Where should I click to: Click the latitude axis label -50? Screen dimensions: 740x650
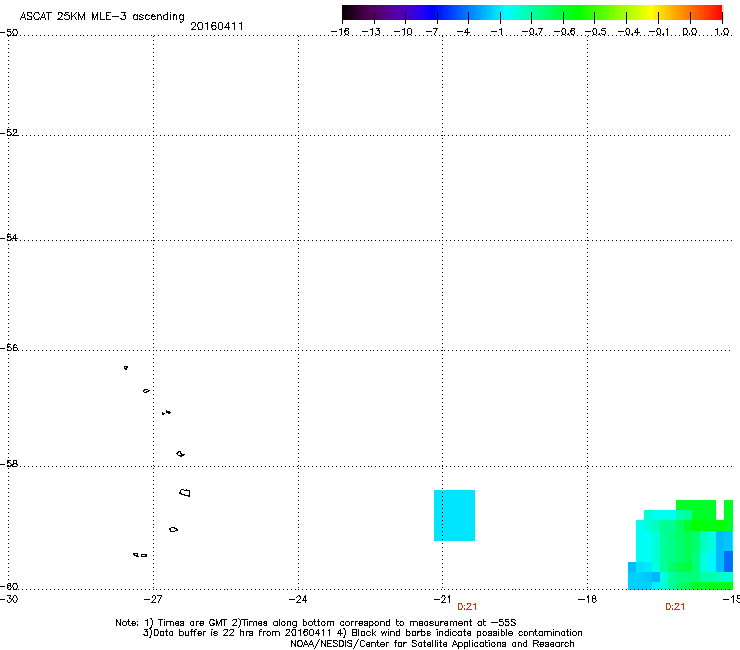9,33
